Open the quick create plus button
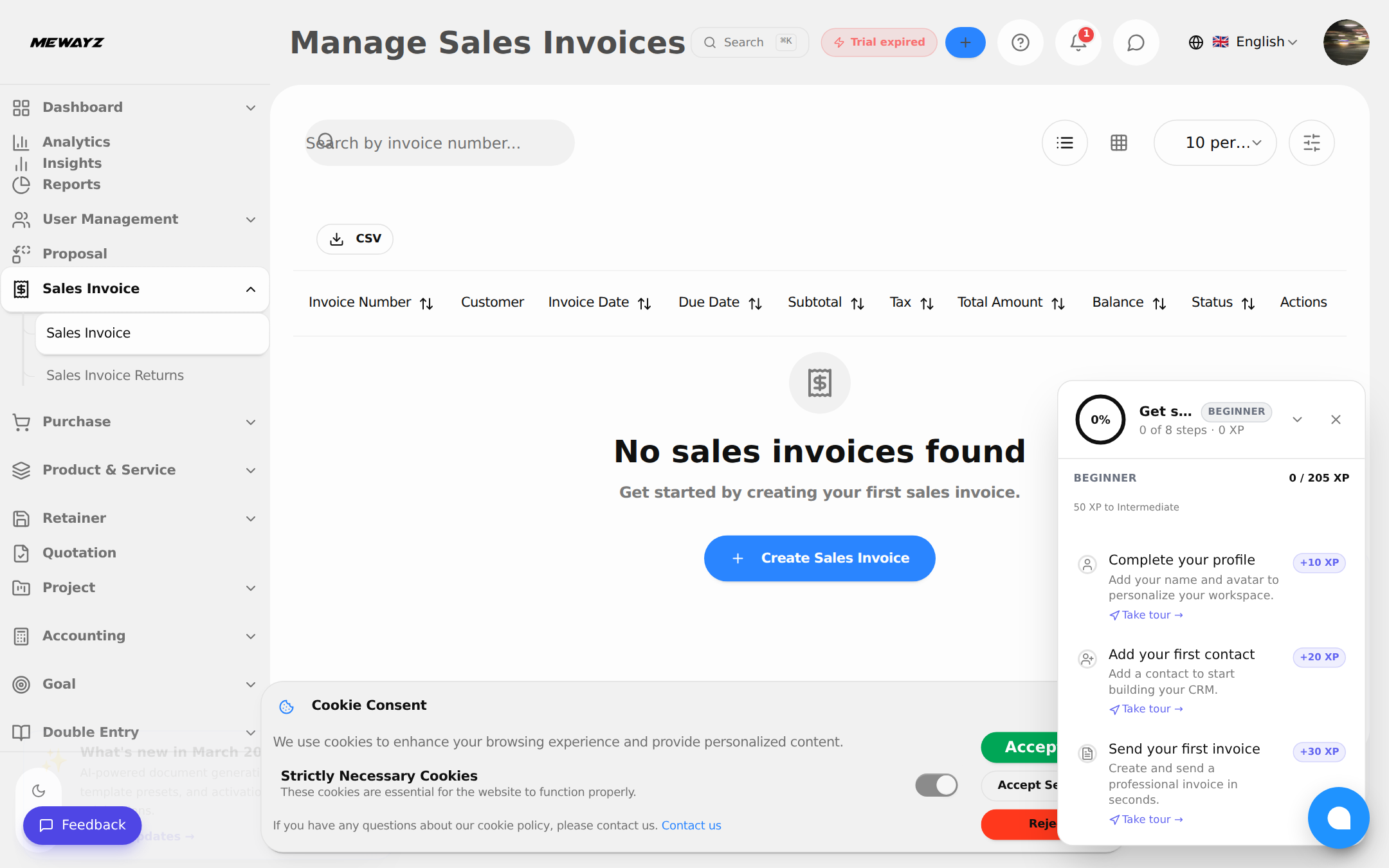 965,42
